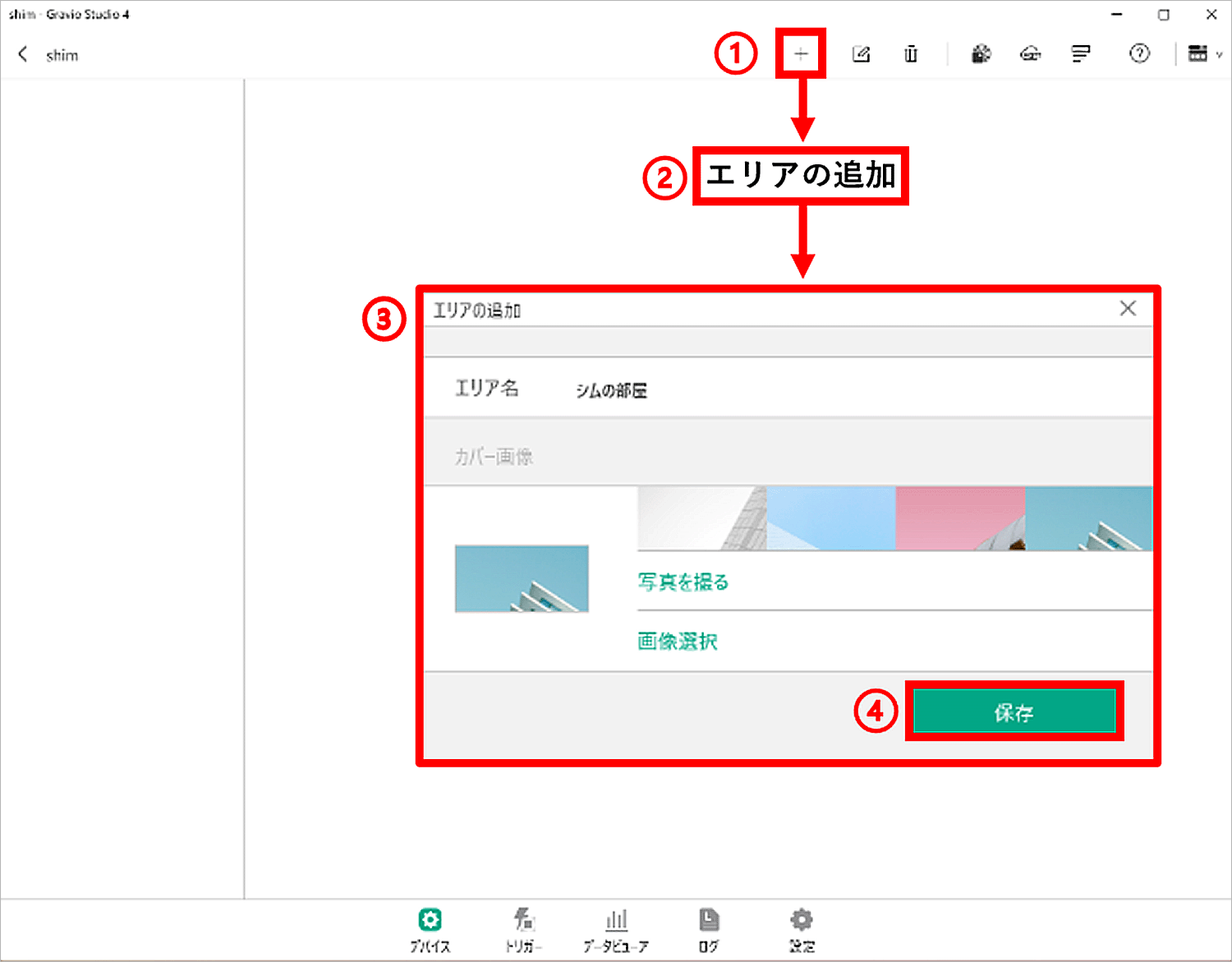Open the 設定 tab with gear icon
Image resolution: width=1232 pixels, height=962 pixels.
tap(802, 931)
